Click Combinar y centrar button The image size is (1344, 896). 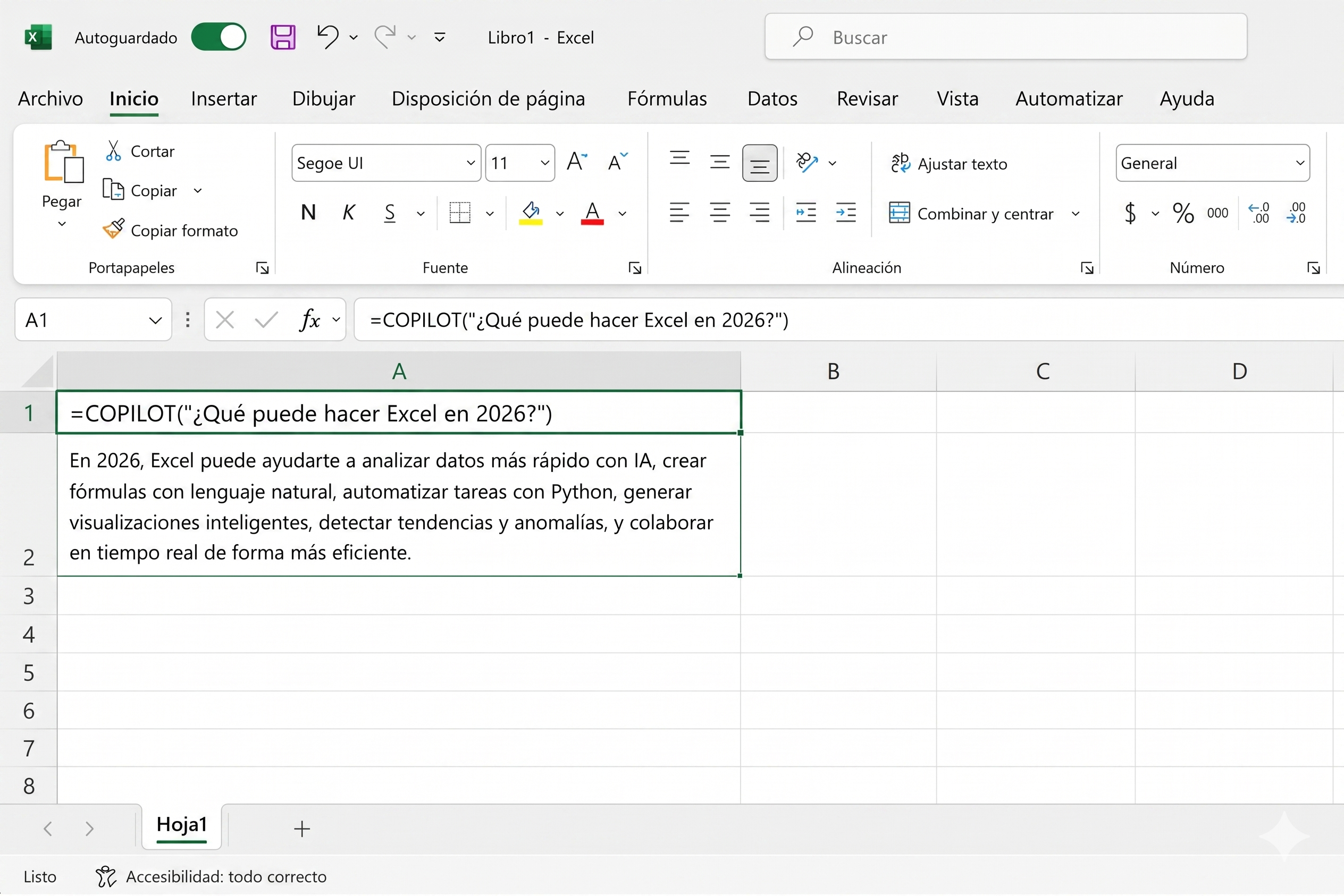tap(971, 214)
